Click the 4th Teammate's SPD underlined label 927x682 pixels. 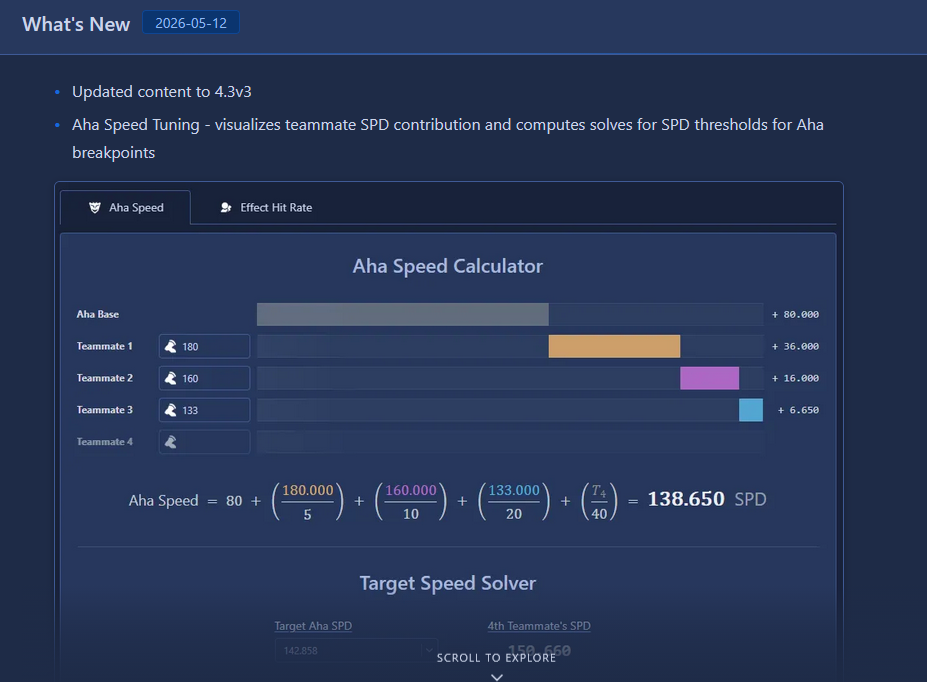point(539,626)
